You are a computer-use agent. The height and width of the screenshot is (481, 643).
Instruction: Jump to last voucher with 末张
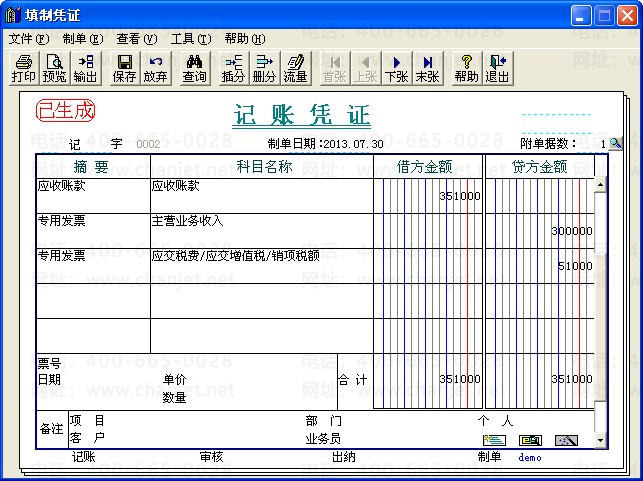point(427,68)
